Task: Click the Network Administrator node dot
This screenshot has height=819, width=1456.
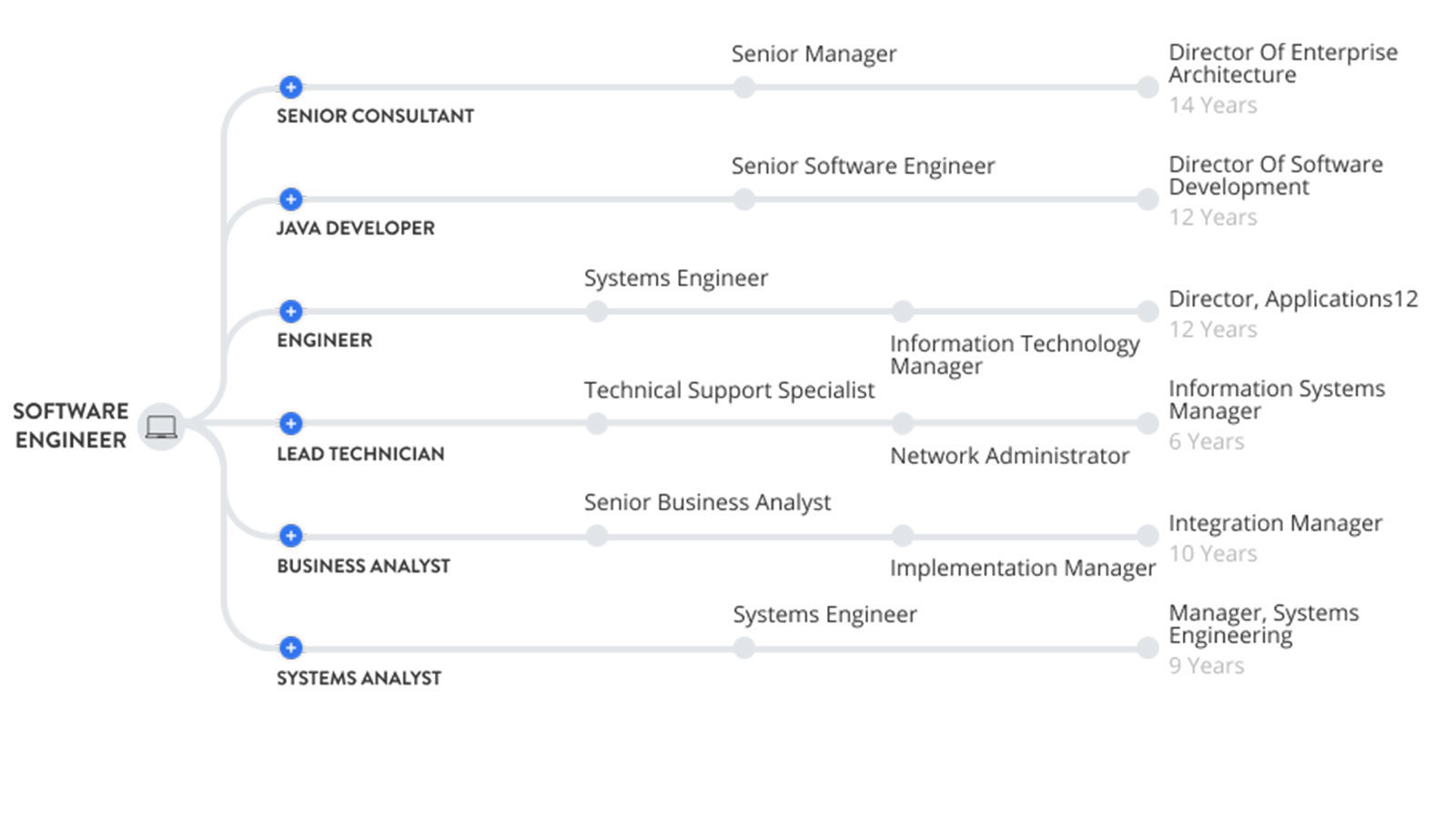Action: [x=902, y=423]
